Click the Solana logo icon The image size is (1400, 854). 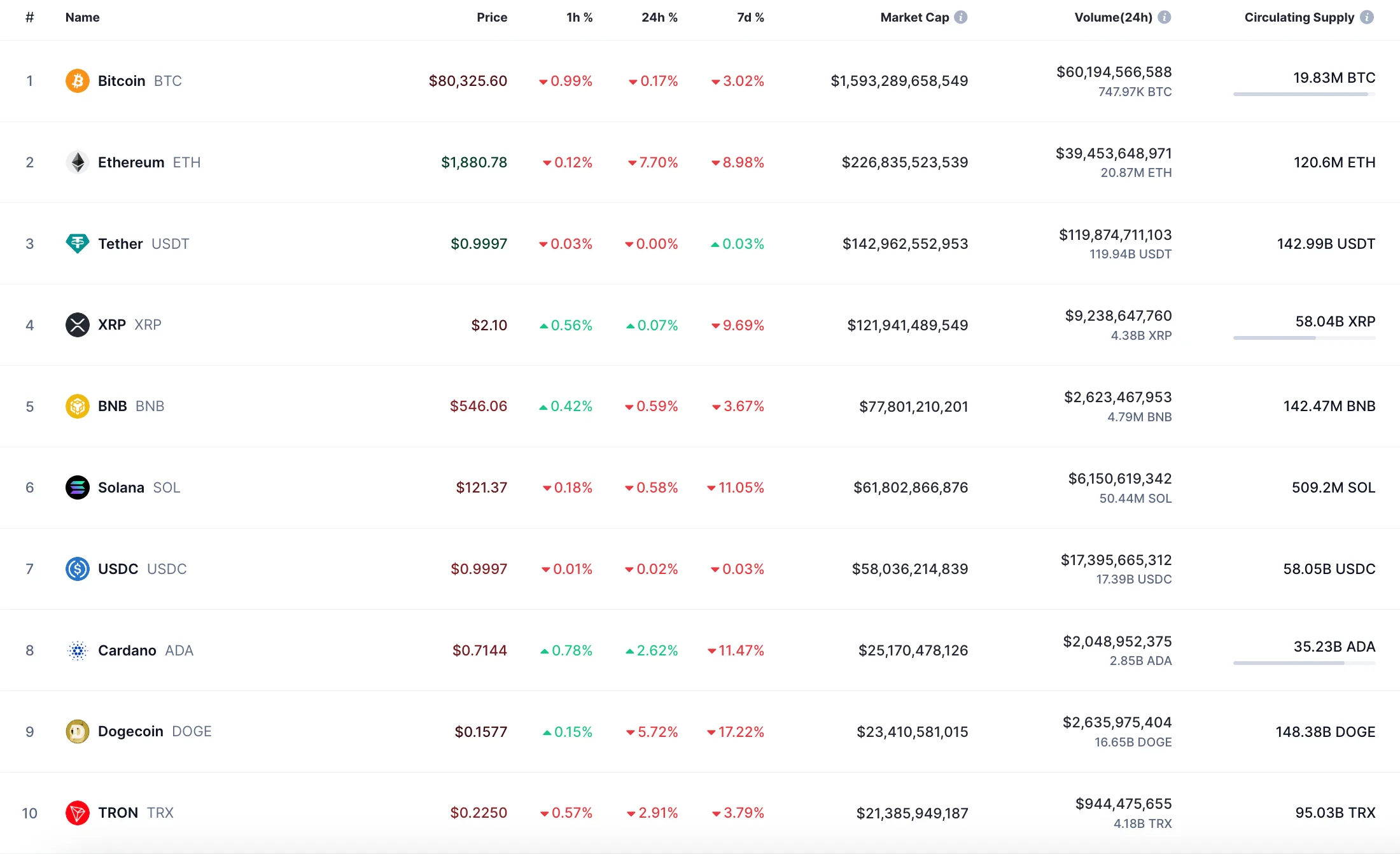point(77,487)
